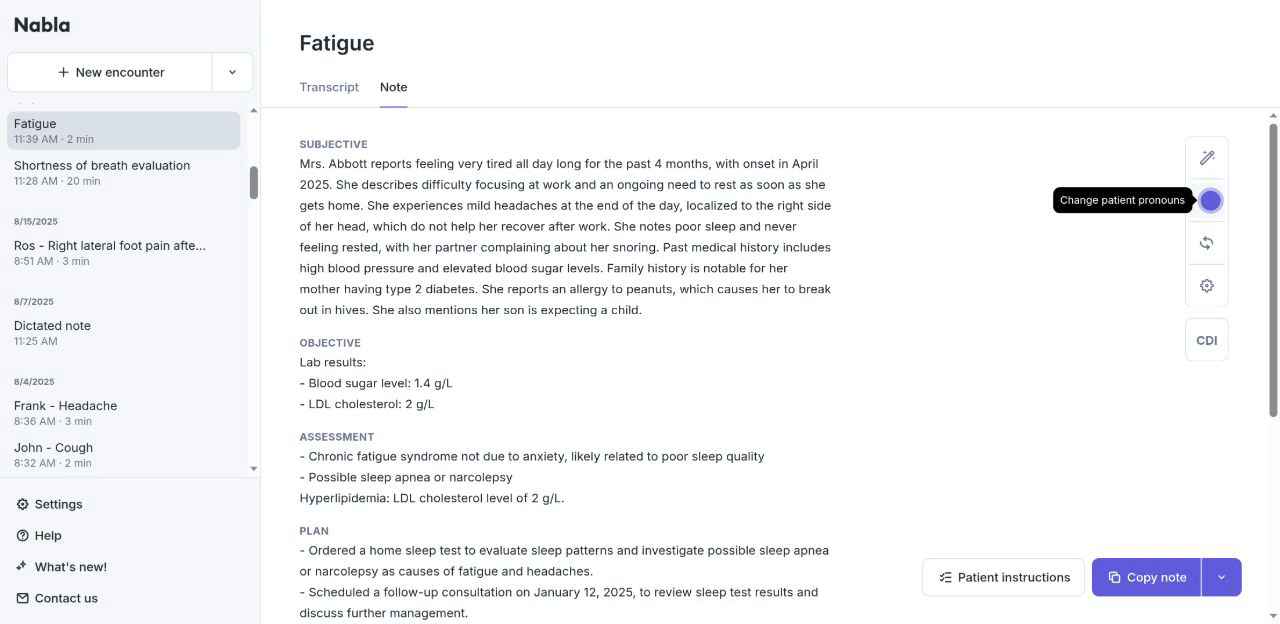Click the encounter list scrollbar thumb
The width and height of the screenshot is (1280, 624).
(254, 182)
